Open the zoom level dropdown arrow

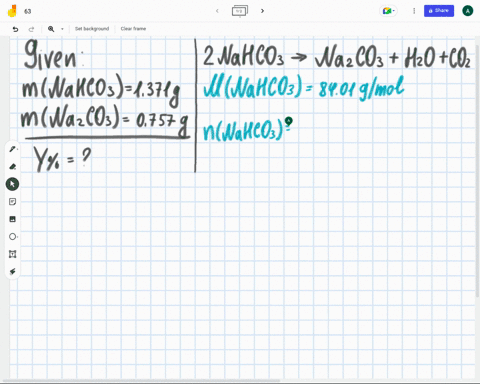(x=62, y=29)
